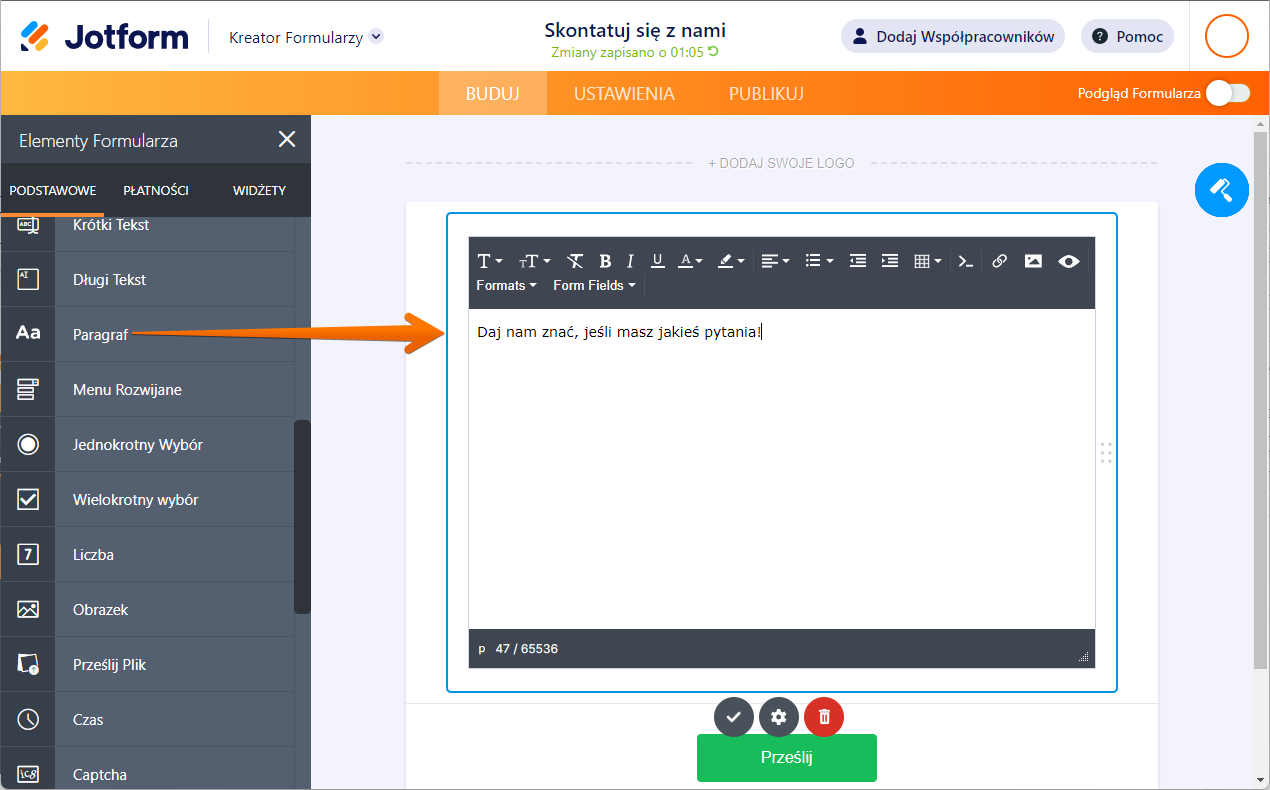Open the Formats dropdown
Screen dimensions: 1270x790
click(506, 285)
